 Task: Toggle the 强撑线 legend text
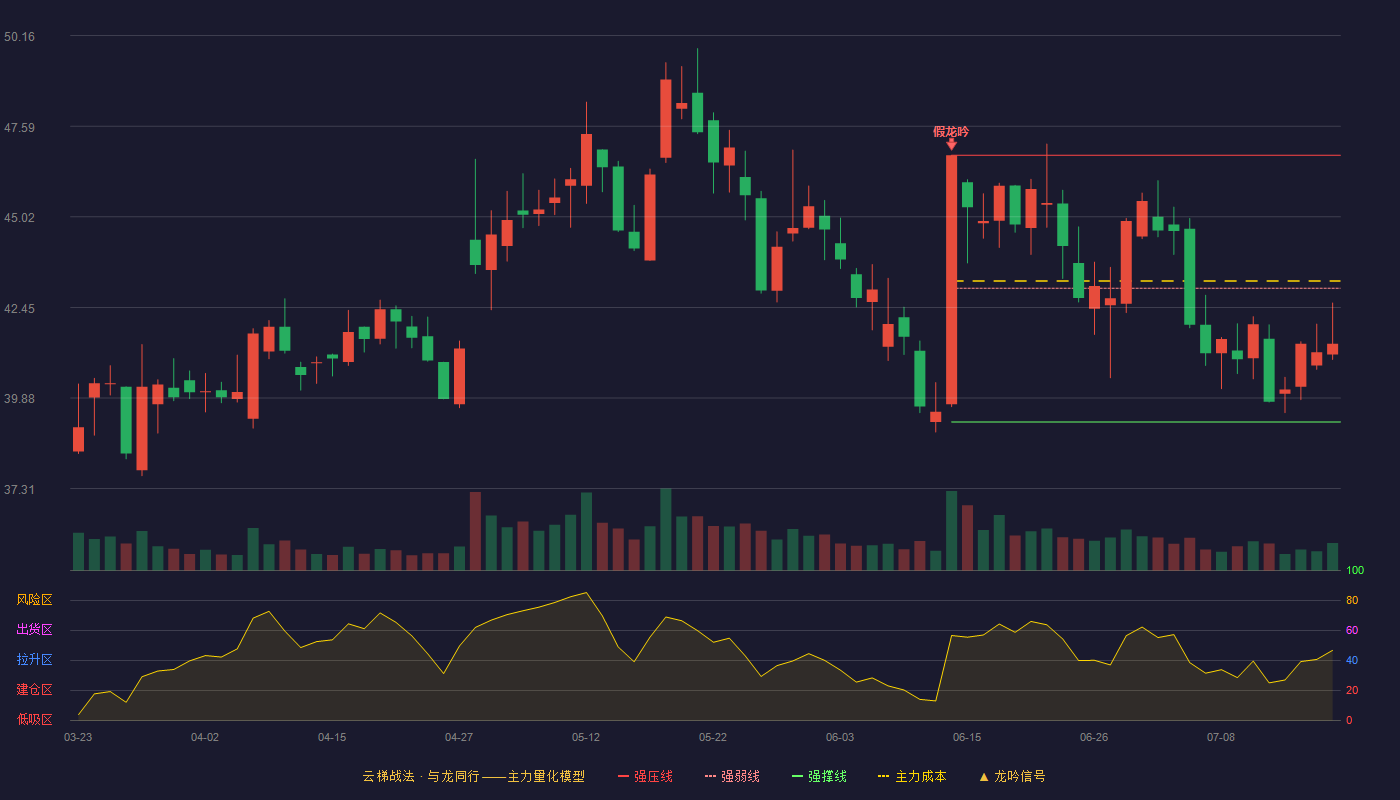(828, 776)
